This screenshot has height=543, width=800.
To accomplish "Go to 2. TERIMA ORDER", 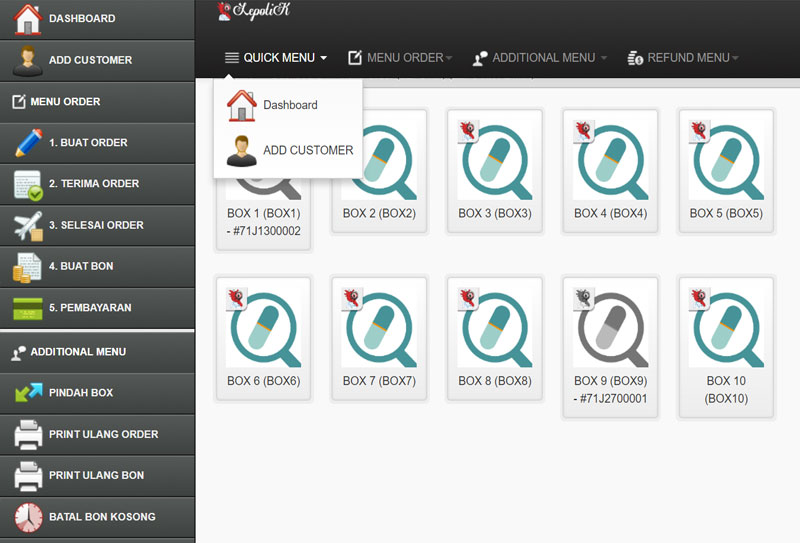I will coord(97,184).
